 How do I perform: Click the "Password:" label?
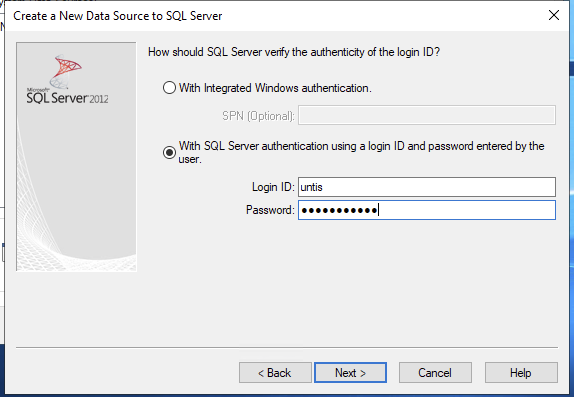[270, 210]
